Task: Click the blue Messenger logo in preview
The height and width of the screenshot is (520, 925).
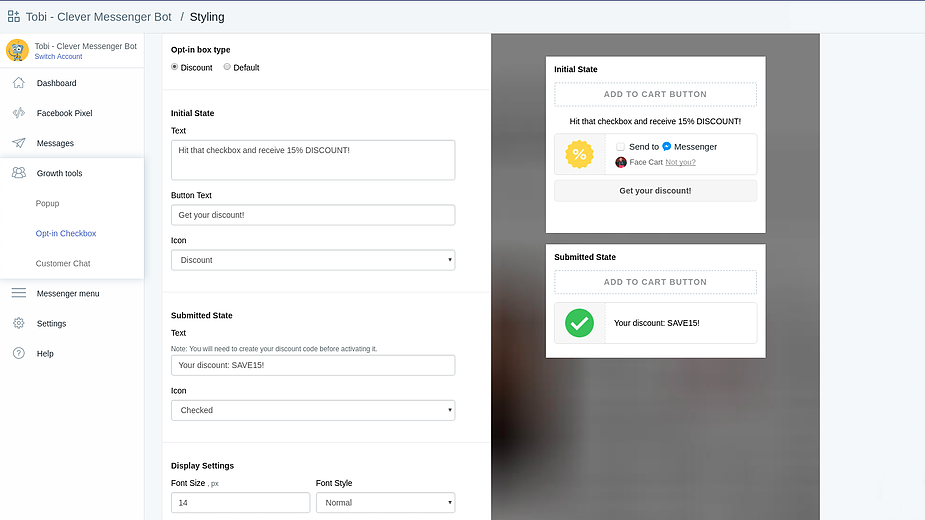Action: 667,146
